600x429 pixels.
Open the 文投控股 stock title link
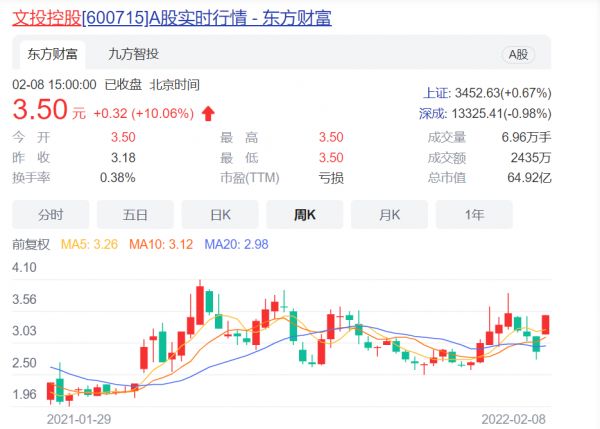coord(45,17)
